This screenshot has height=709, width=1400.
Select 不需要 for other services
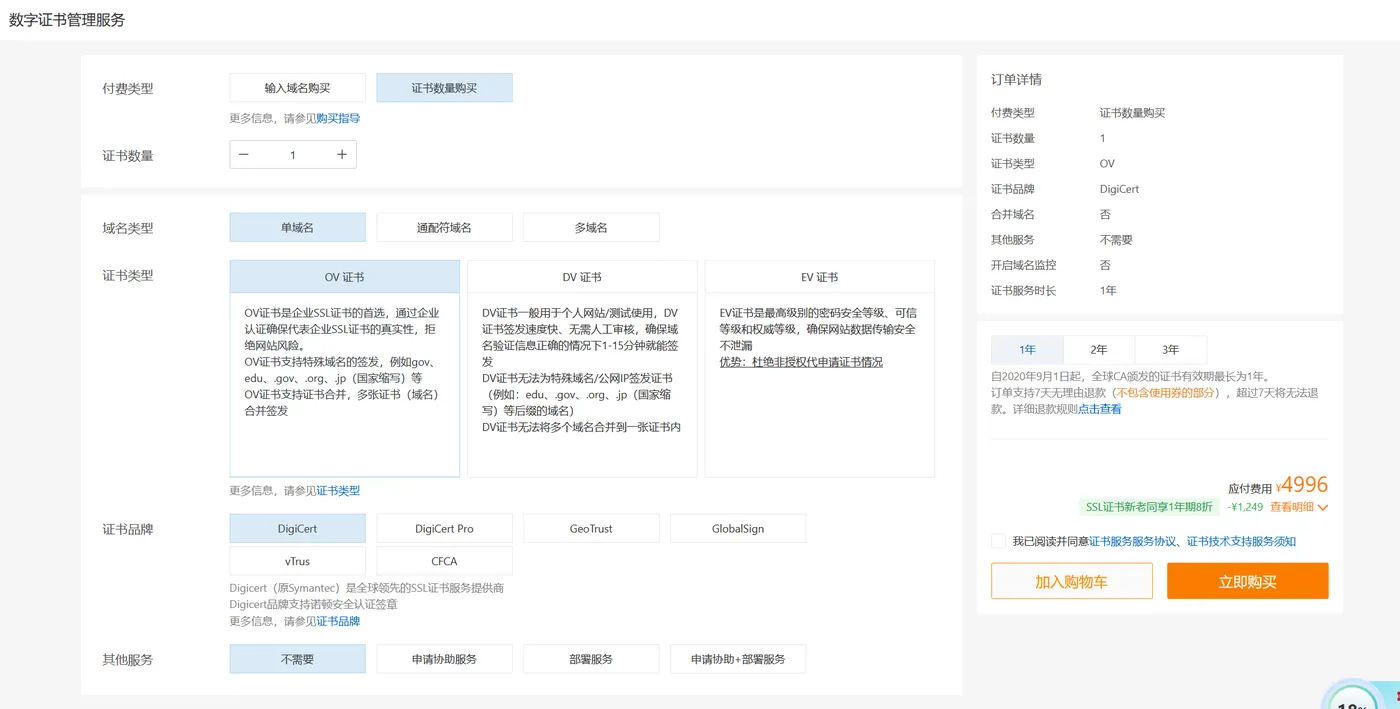pyautogui.click(x=297, y=659)
